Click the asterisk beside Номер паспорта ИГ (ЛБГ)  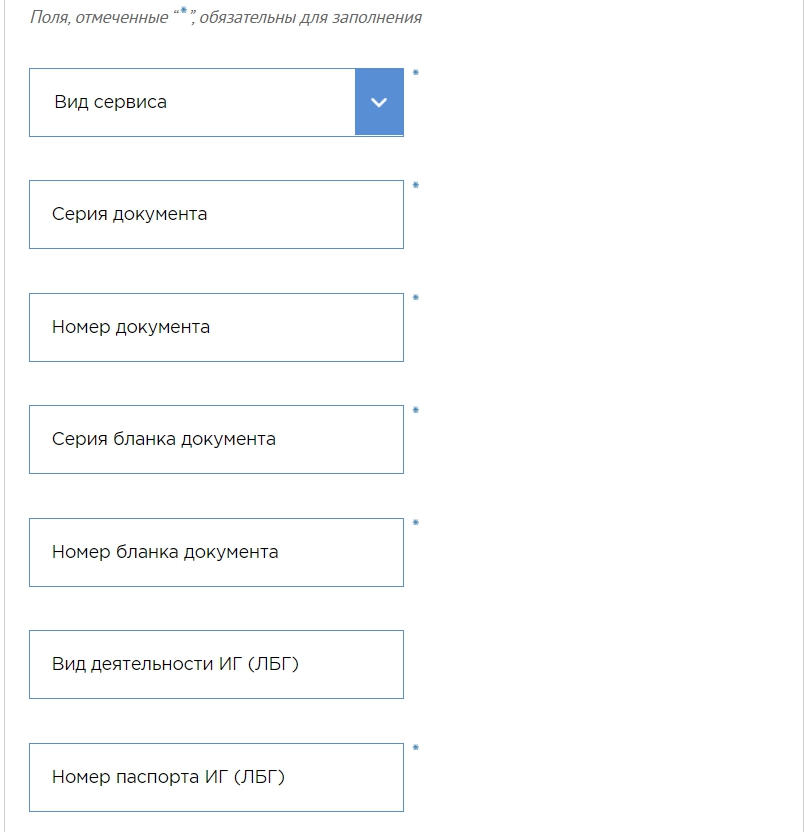point(416,748)
